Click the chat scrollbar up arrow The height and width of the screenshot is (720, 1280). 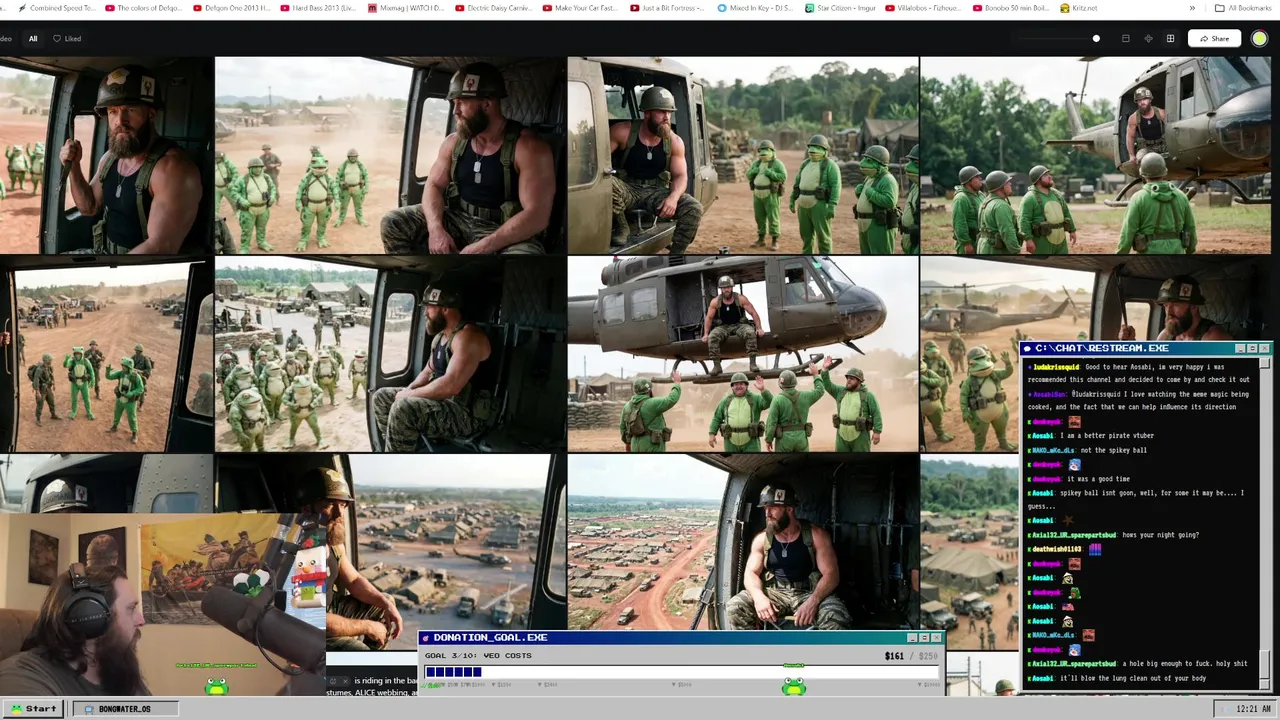1265,362
